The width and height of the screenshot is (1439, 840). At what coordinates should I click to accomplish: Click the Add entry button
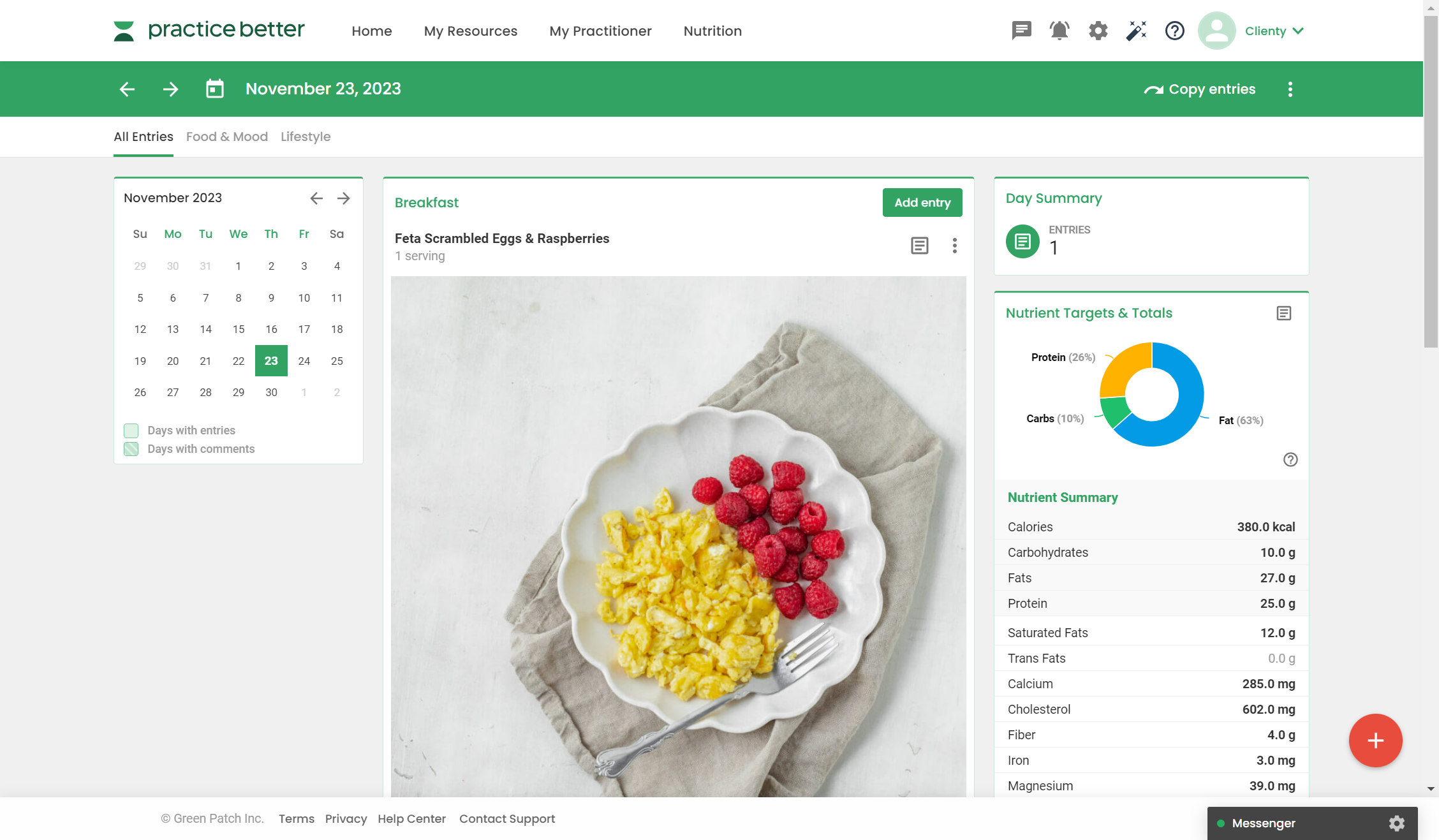point(922,202)
